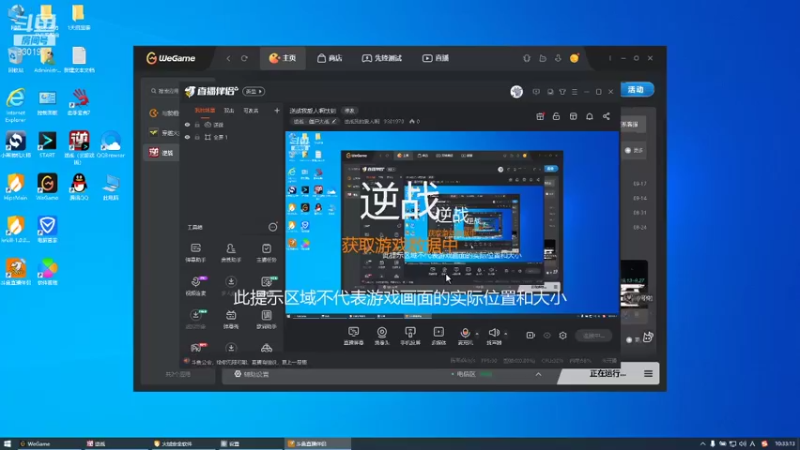The image size is (800, 450).
Task: Expand the 电信区 server selector arrow
Action: click(x=538, y=374)
